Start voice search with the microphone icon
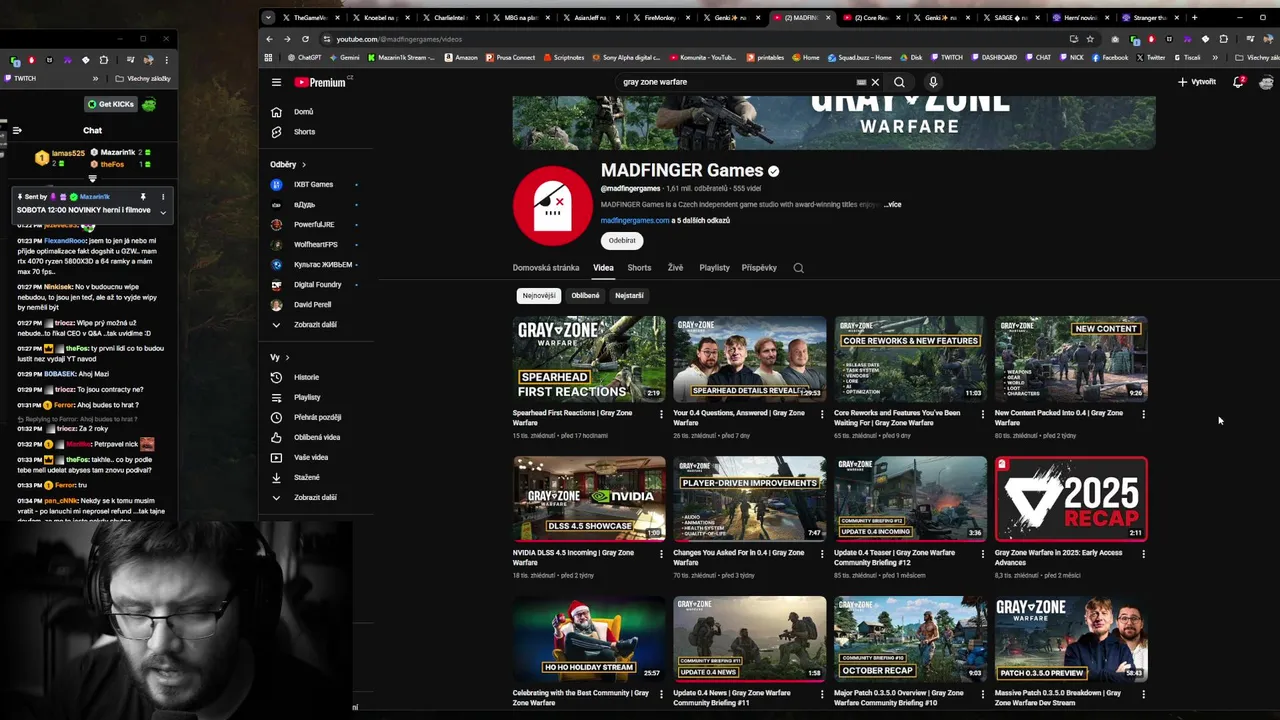This screenshot has height=720, width=1280. (x=933, y=82)
